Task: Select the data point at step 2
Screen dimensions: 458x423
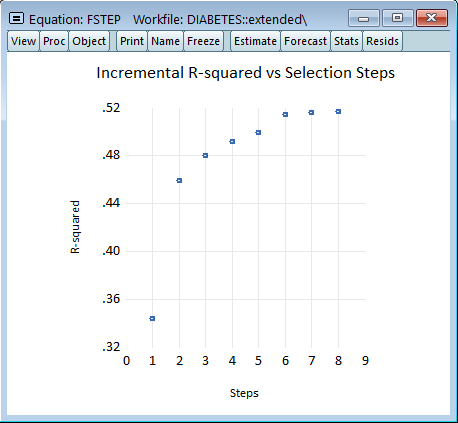Action: tap(179, 181)
